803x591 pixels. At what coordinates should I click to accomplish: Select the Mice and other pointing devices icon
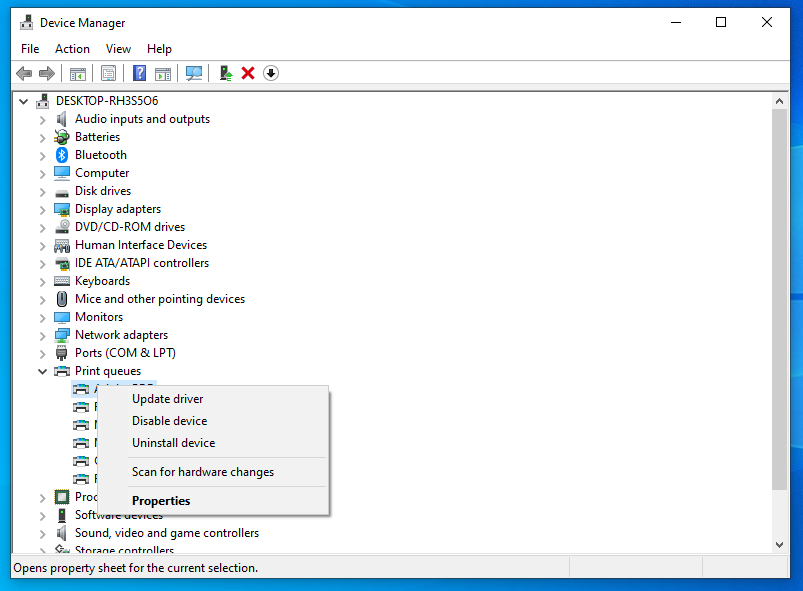tap(62, 299)
